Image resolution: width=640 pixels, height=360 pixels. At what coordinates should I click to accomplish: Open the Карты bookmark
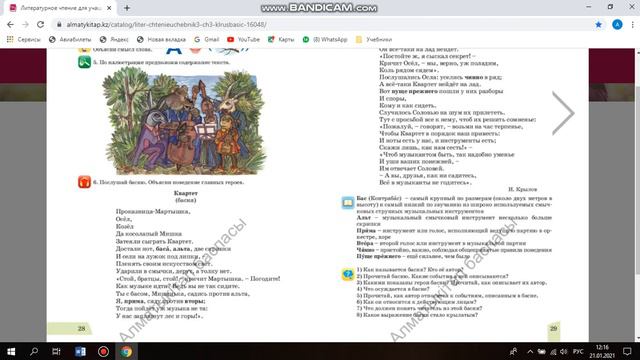point(281,40)
